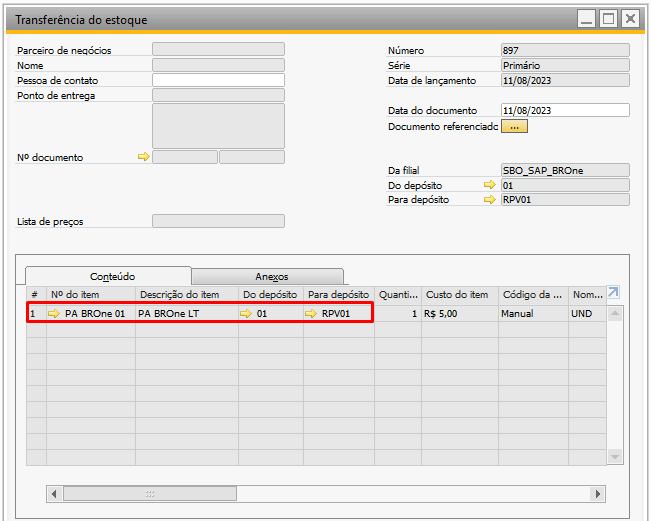Click link arrow for item PA BROne 01
The image size is (651, 521).
coord(54,313)
